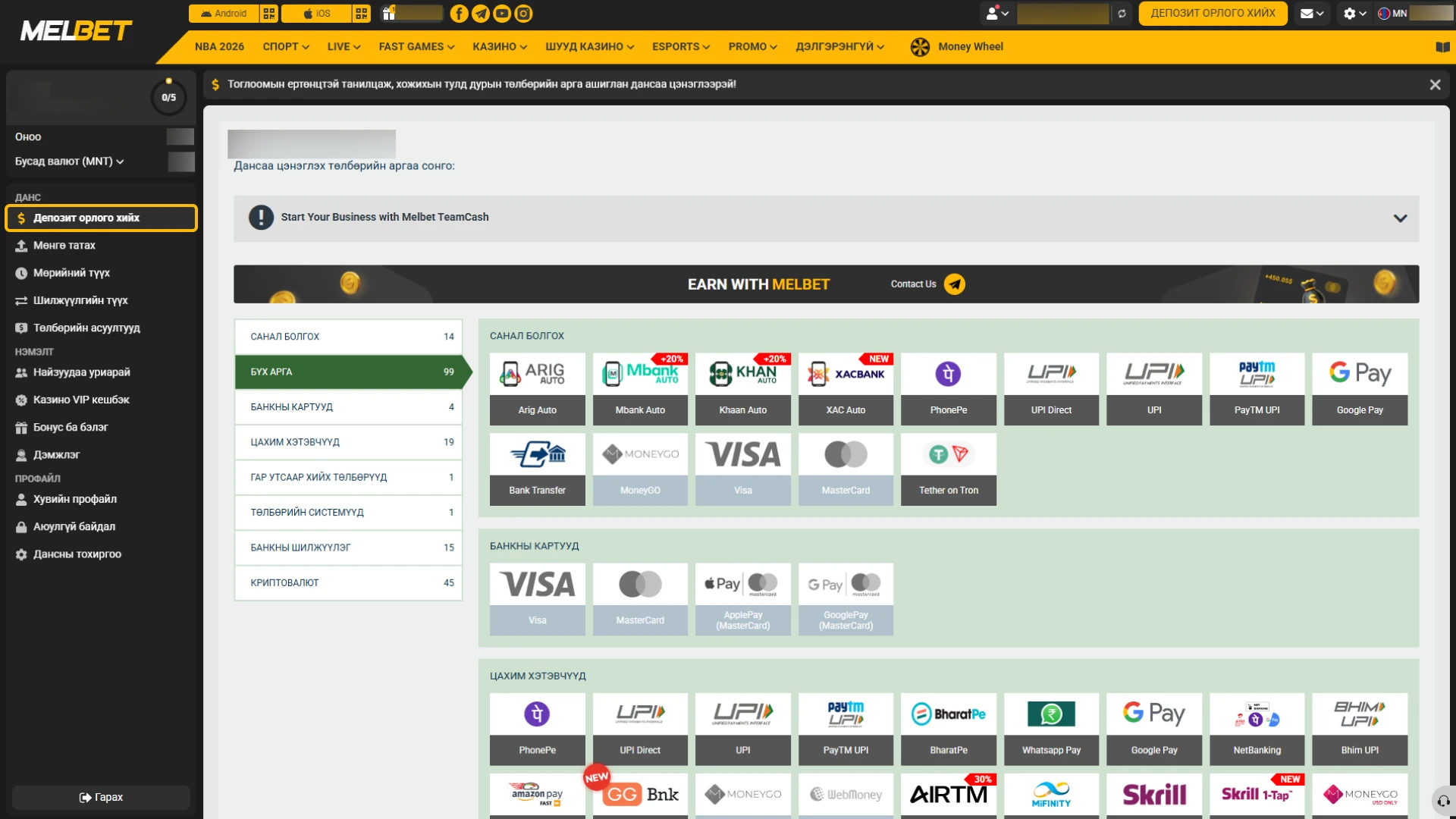Select GooglePay (MasterCard) option
Screen dimensions: 1456x819
coord(846,599)
